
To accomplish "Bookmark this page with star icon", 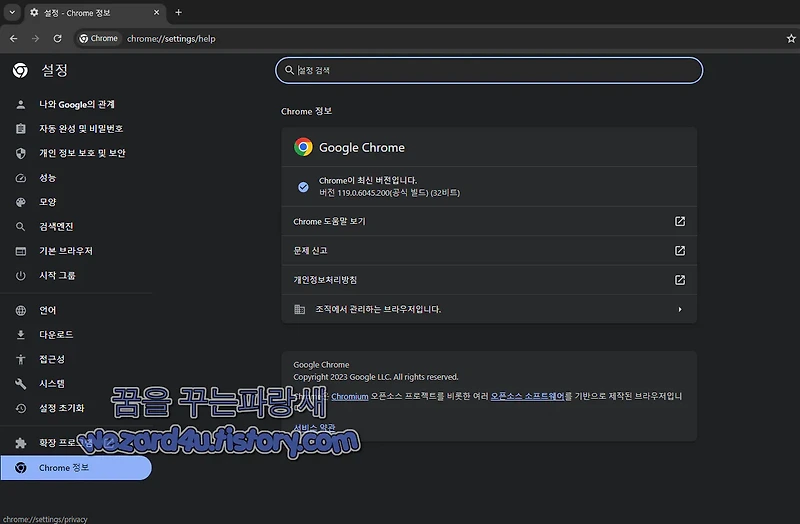I will pos(791,39).
